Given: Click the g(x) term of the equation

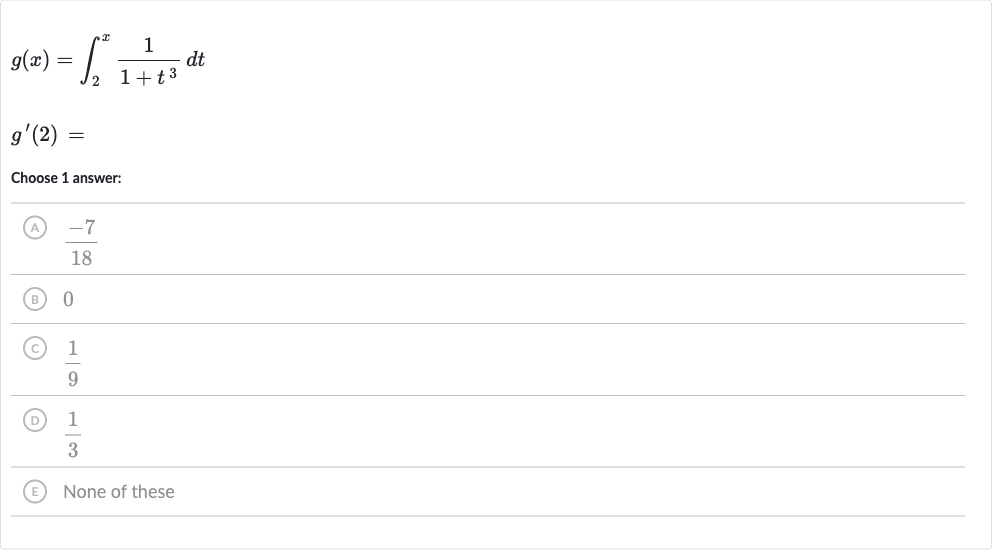Looking at the screenshot, I should (30, 61).
